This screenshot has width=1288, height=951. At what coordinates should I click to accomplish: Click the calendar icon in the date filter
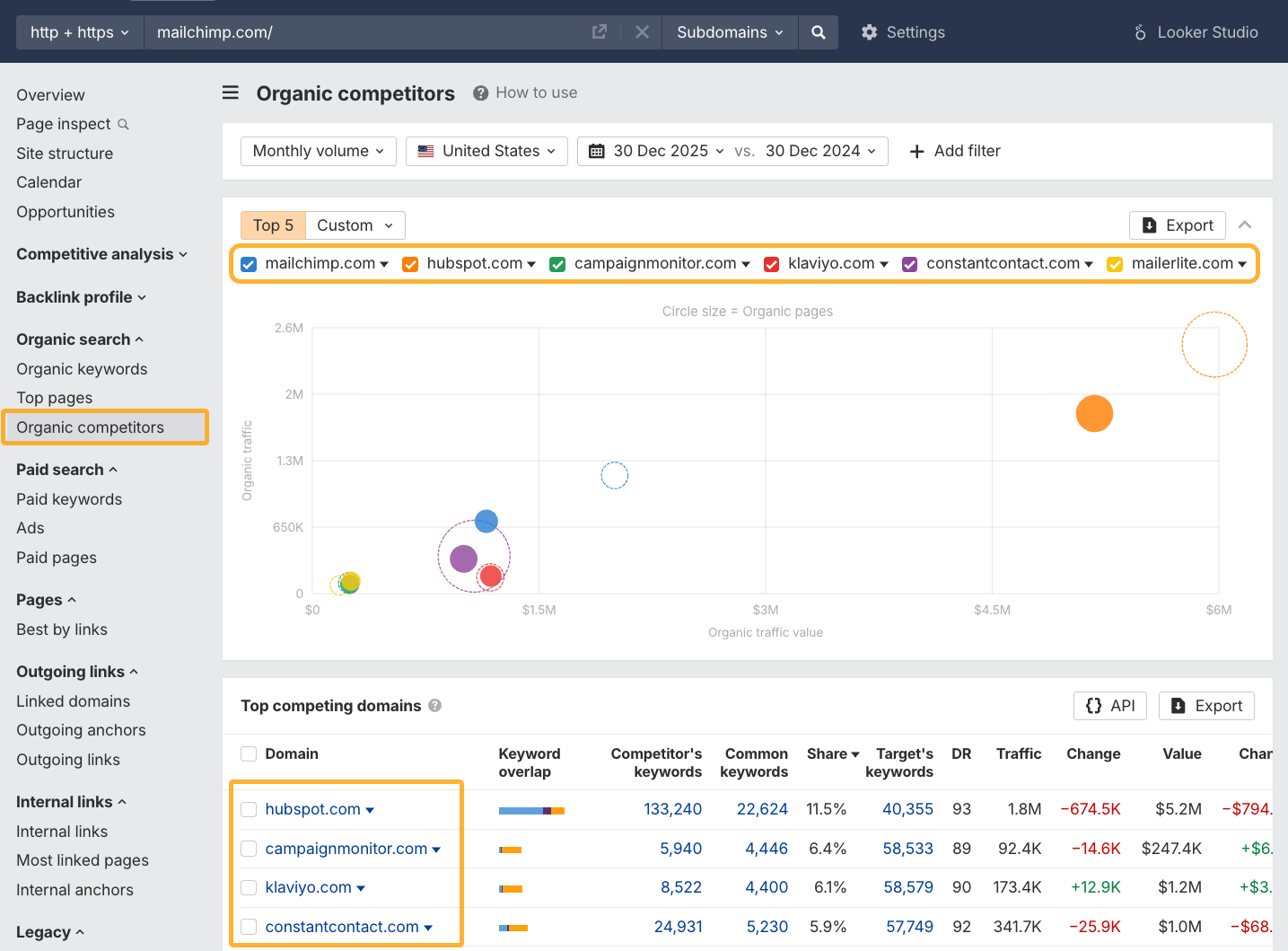[596, 151]
